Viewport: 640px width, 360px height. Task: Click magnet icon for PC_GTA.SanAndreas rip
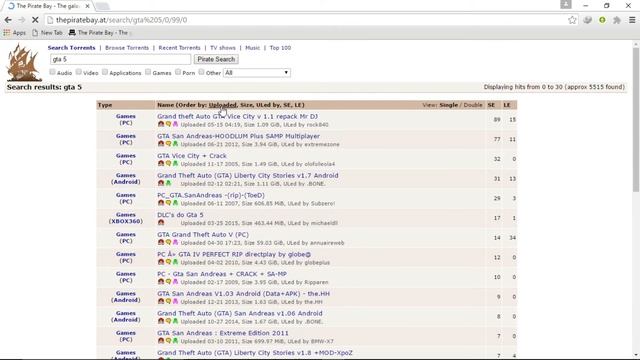pos(161,203)
